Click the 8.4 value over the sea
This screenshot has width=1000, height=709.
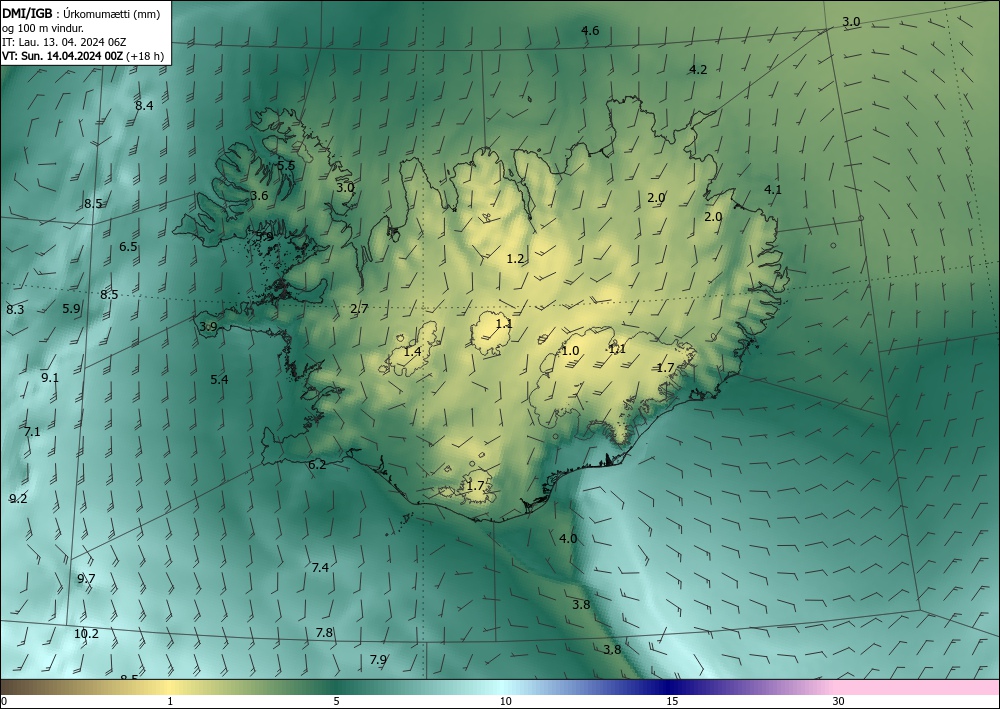point(144,105)
